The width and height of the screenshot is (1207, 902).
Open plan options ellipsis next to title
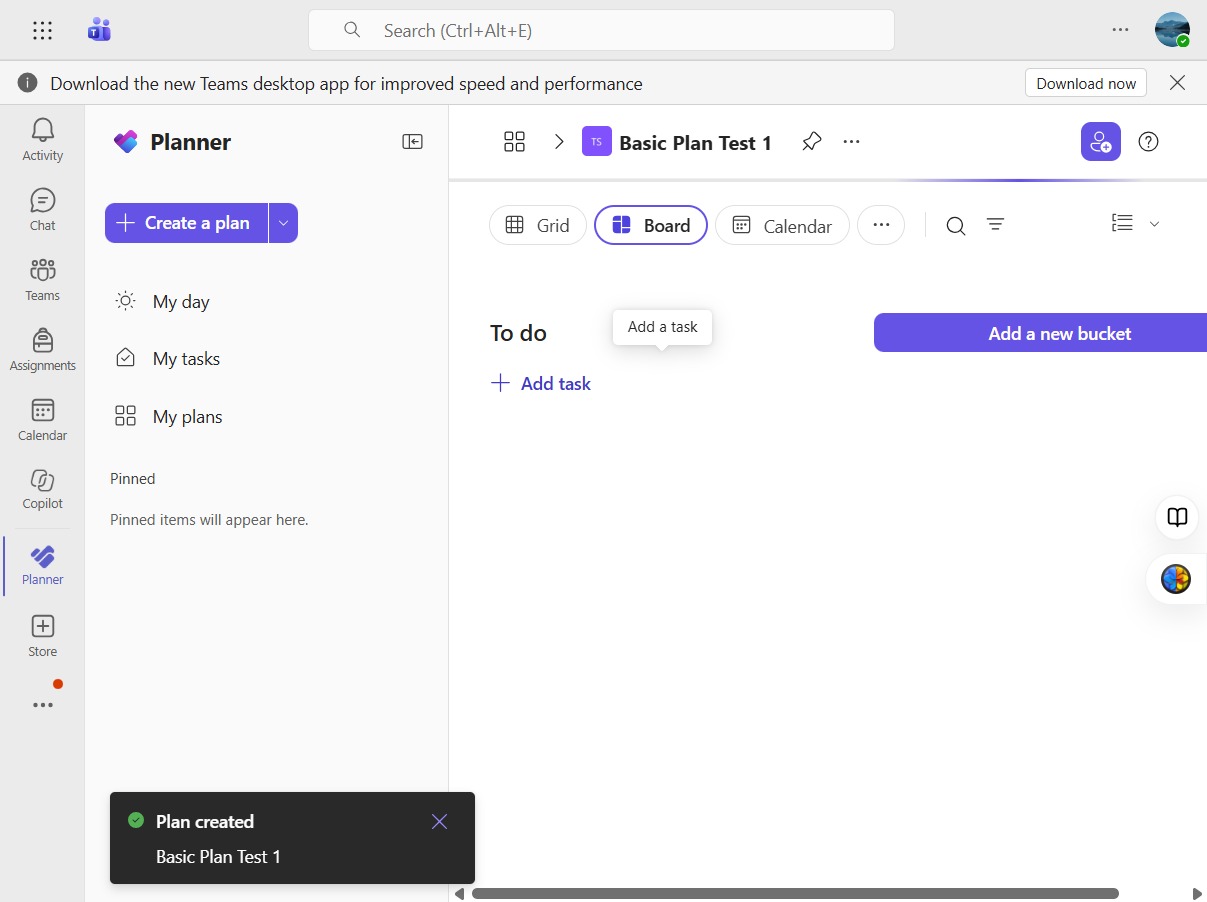pos(851,142)
